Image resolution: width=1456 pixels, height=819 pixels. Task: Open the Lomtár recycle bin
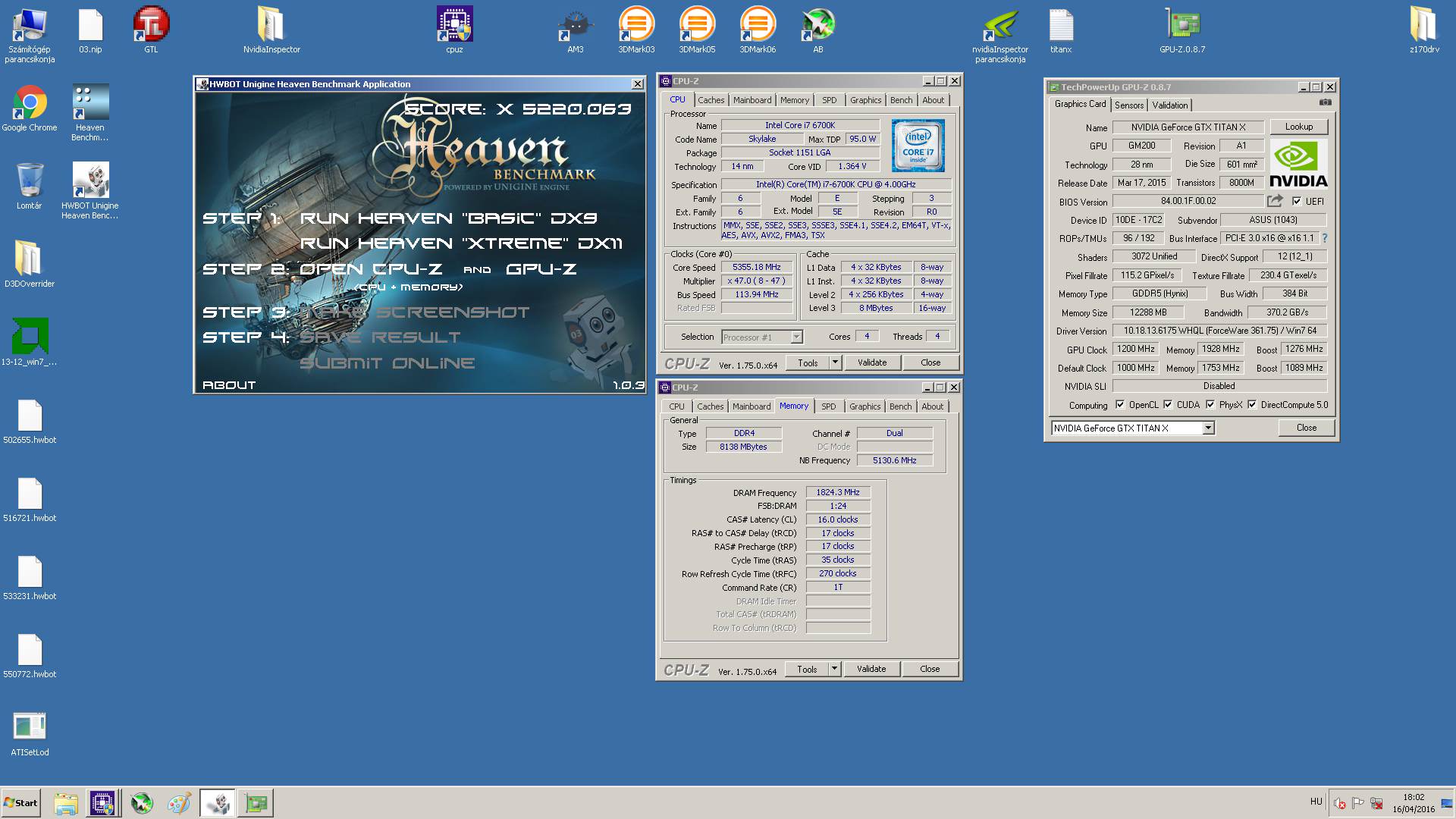click(x=30, y=187)
